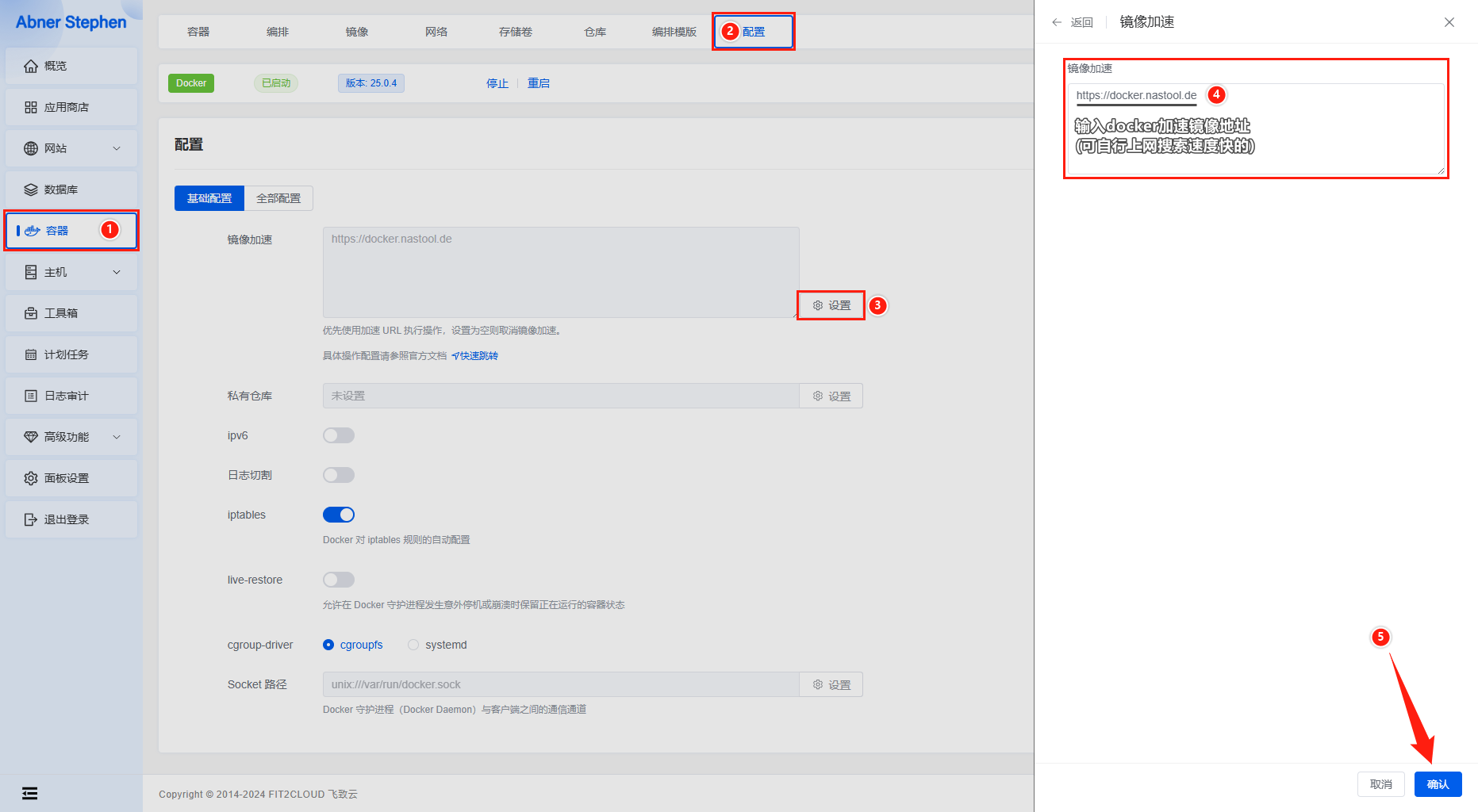The height and width of the screenshot is (812, 1478).
Task: Open the 镜像 tab
Action: pyautogui.click(x=357, y=32)
